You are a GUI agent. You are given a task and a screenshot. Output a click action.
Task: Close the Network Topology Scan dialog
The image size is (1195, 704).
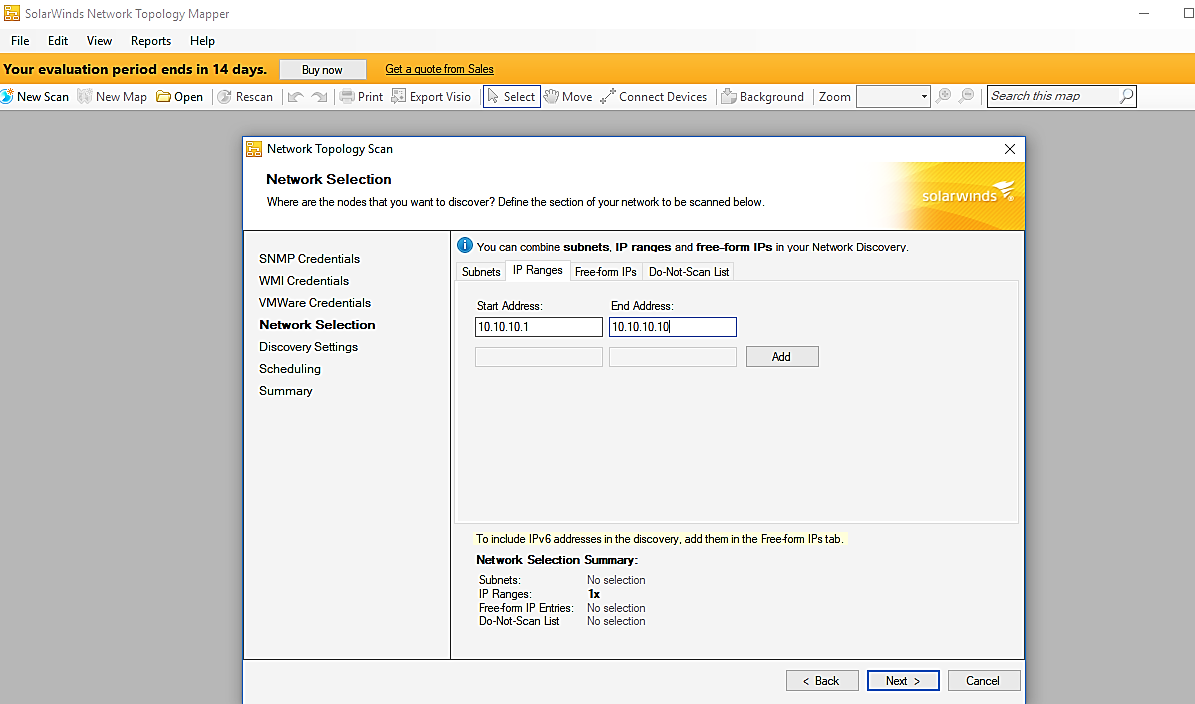[1010, 149]
